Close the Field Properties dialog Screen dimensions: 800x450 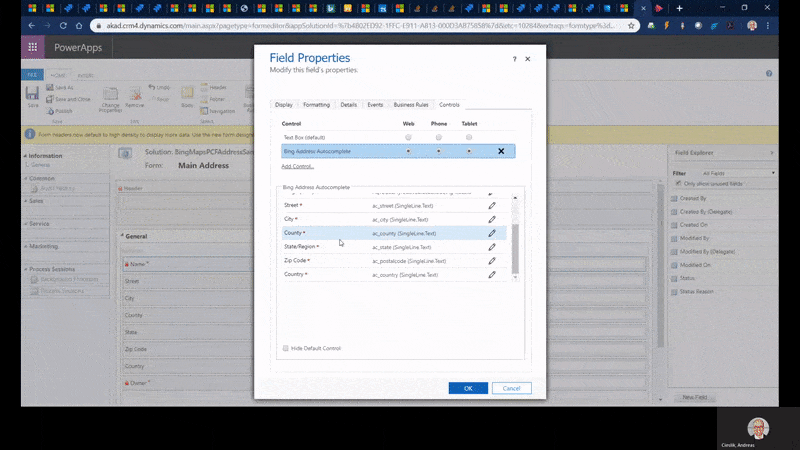528,59
